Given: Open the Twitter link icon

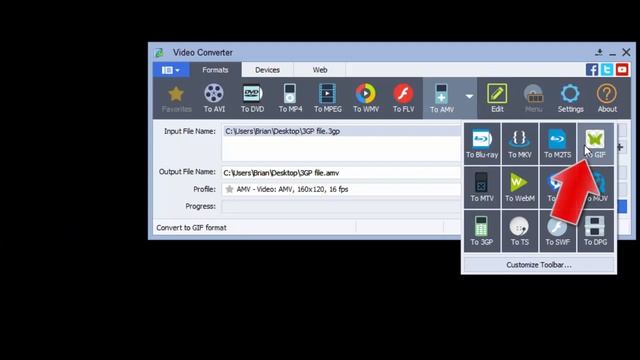Looking at the screenshot, I should coord(607,69).
